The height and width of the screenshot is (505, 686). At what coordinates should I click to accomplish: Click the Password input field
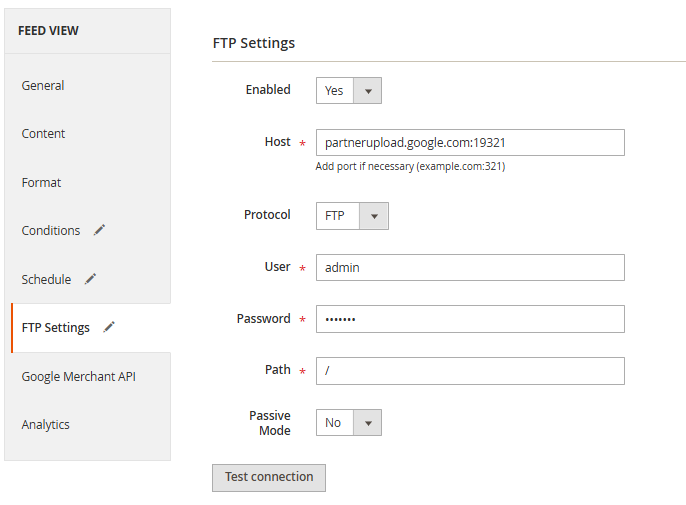click(470, 319)
